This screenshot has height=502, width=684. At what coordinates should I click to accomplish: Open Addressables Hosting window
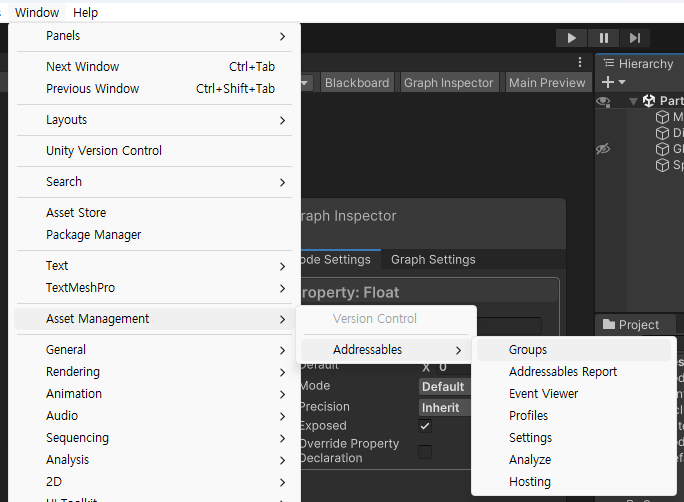click(x=574, y=482)
